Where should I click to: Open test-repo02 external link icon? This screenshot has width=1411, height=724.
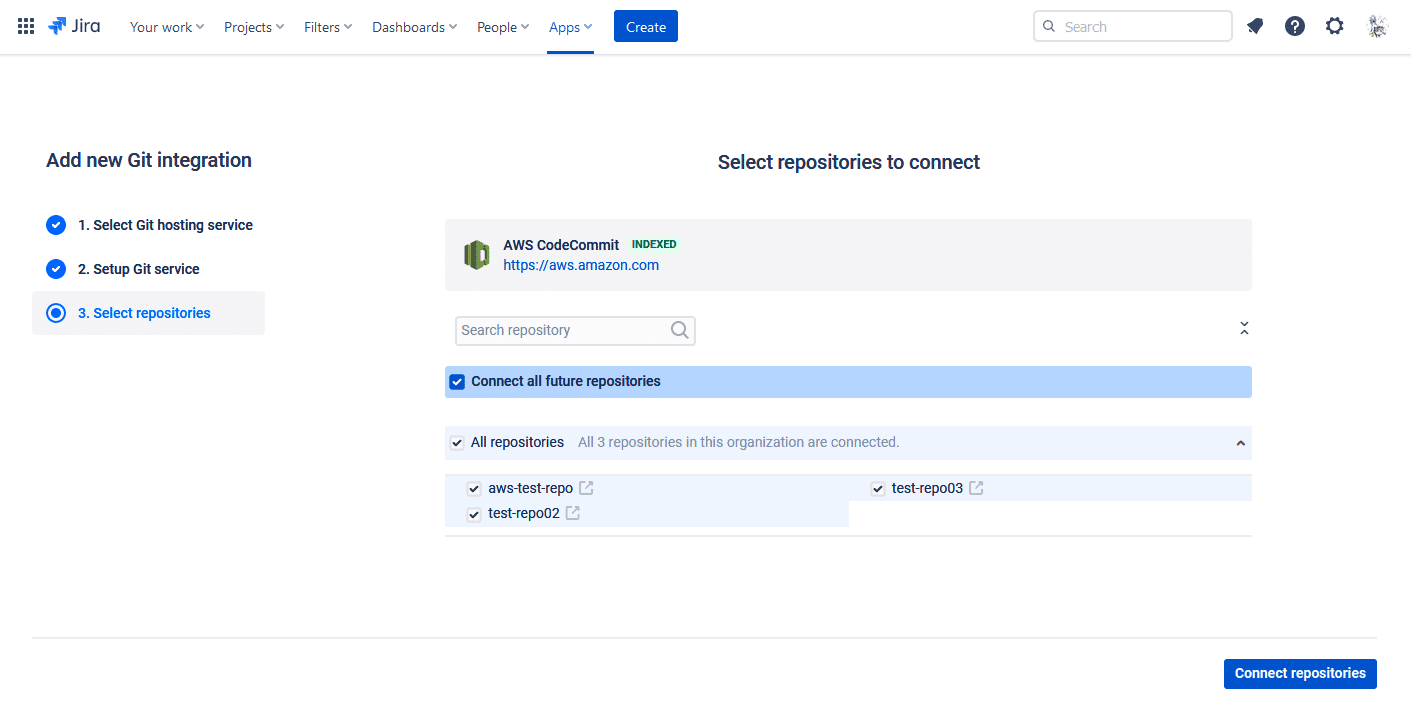573,513
